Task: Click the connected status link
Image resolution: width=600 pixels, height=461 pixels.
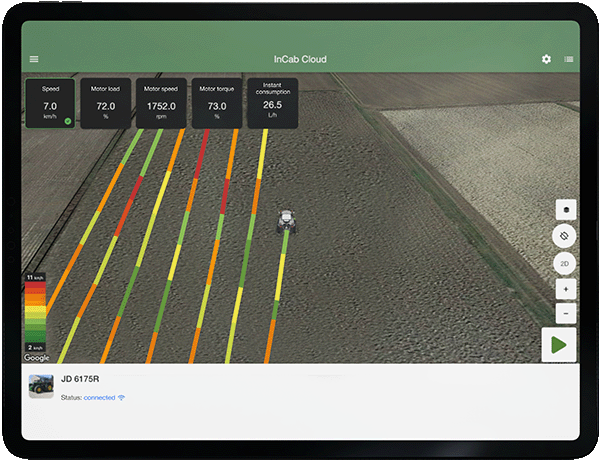Action: [99, 397]
